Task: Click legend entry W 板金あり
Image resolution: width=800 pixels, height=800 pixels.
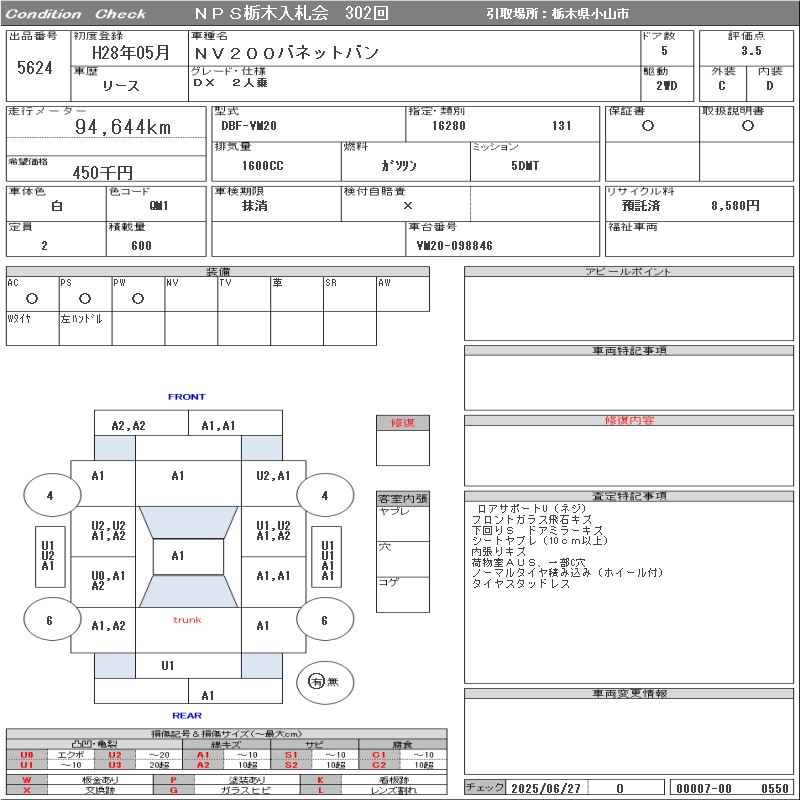Action: 80,780
